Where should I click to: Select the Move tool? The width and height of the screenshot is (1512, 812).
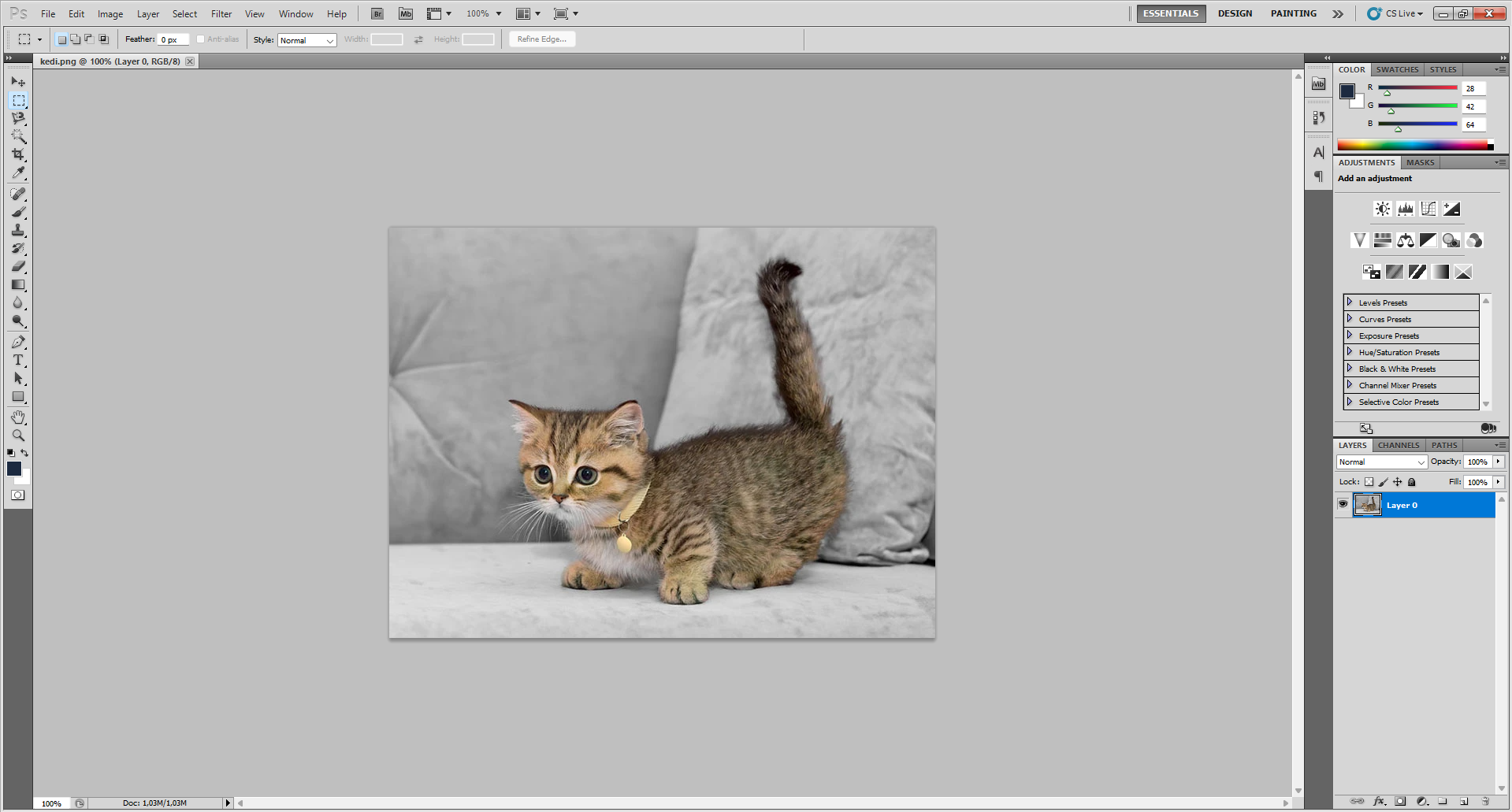18,81
